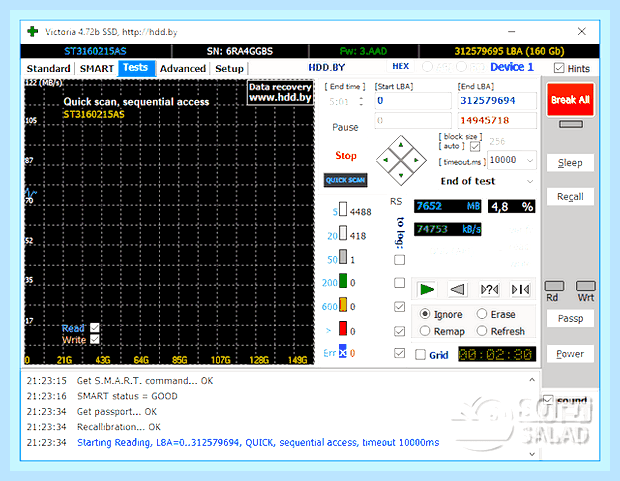This screenshot has height=481, width=620.
Task: Toggle block size auto checkbox
Action: [475, 147]
